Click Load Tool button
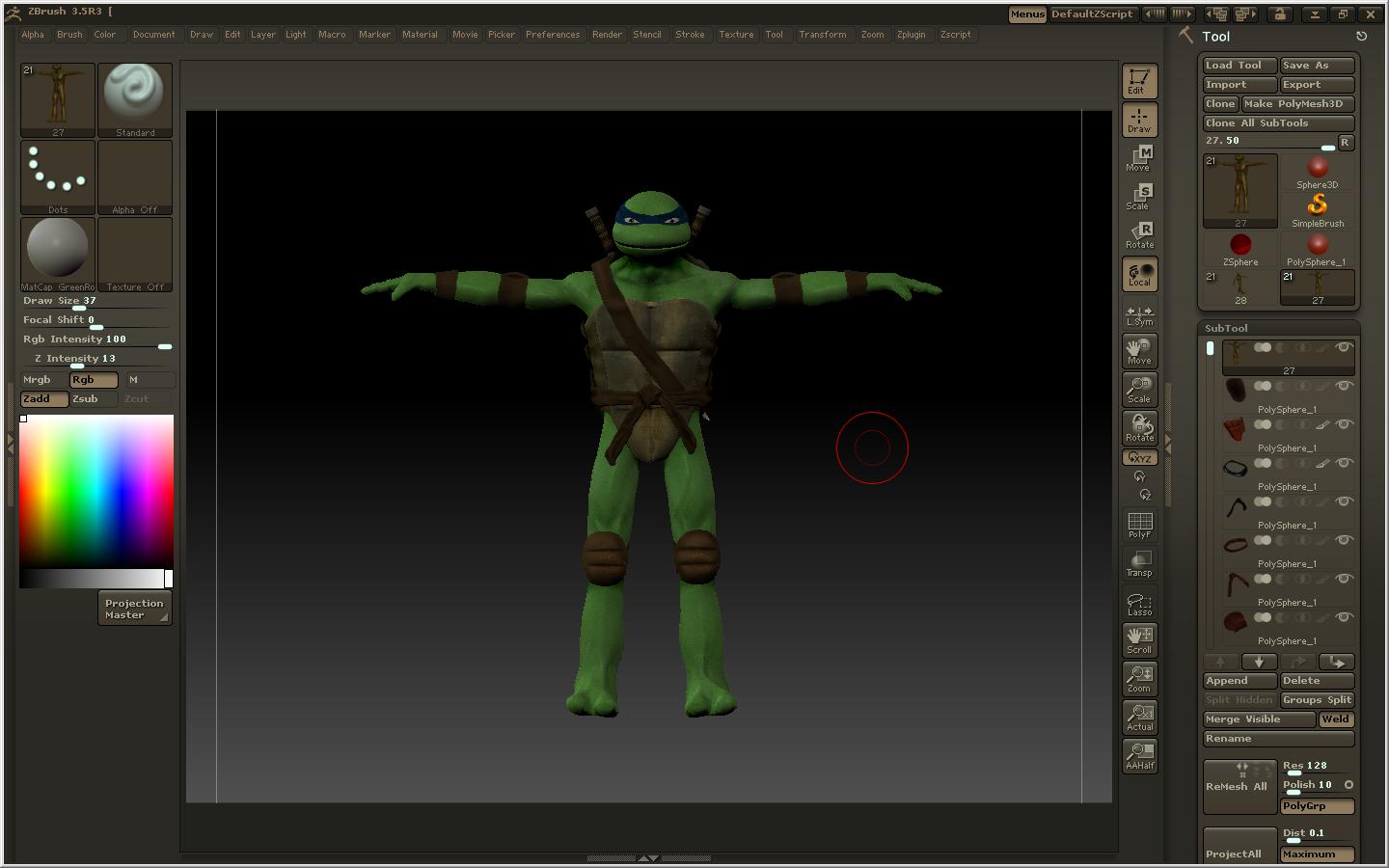 pos(1240,66)
